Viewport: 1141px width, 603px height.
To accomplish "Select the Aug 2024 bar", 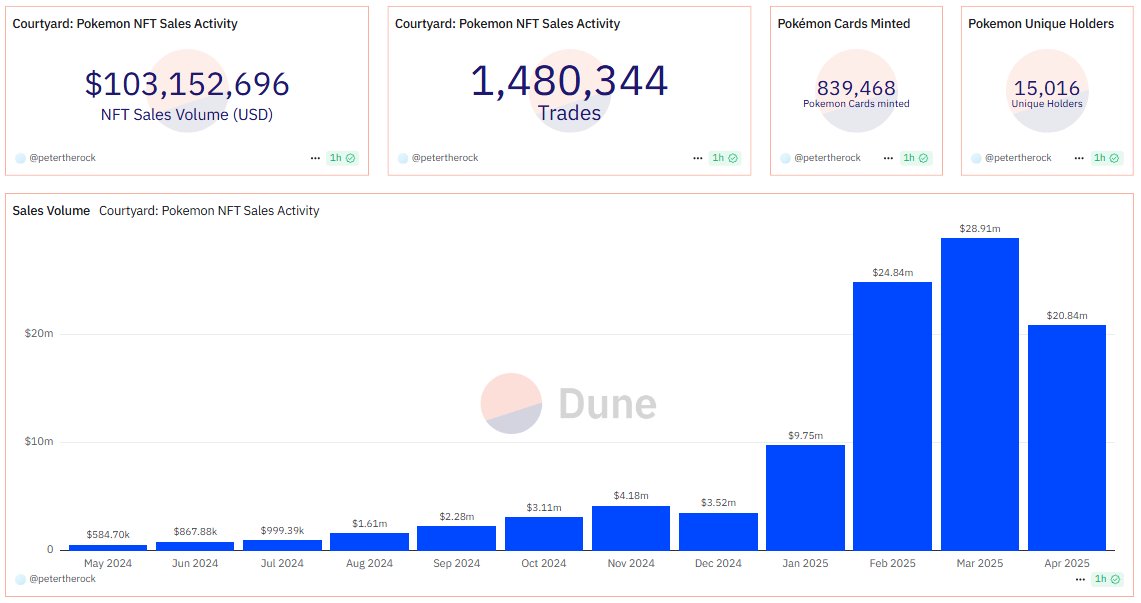I will [x=370, y=542].
